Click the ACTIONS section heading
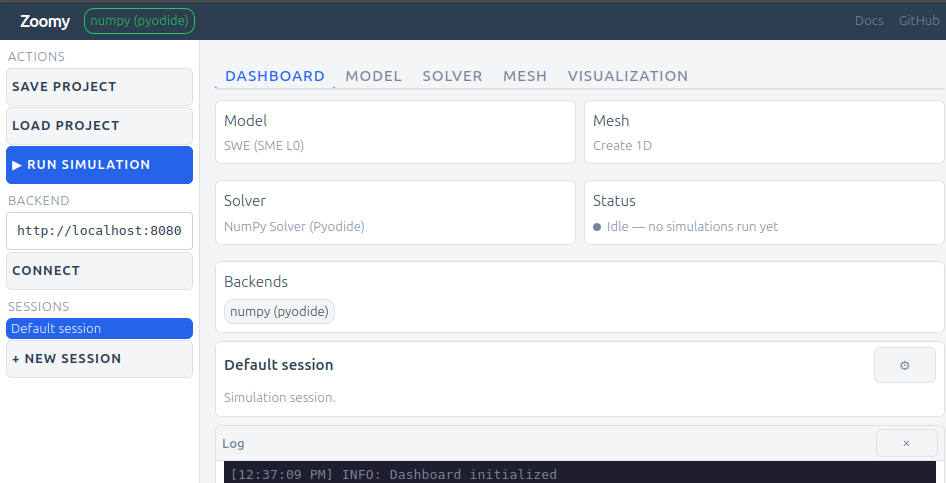 (x=36, y=57)
